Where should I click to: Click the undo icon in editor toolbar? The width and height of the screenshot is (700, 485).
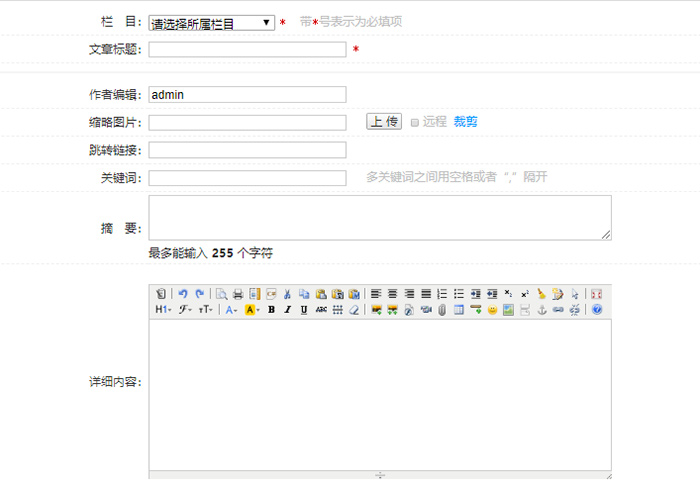coord(183,294)
